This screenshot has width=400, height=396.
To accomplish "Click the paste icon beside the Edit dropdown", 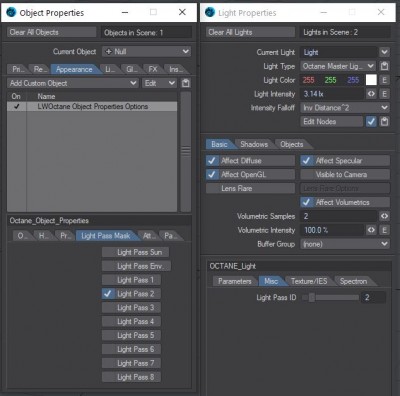I will click(186, 83).
